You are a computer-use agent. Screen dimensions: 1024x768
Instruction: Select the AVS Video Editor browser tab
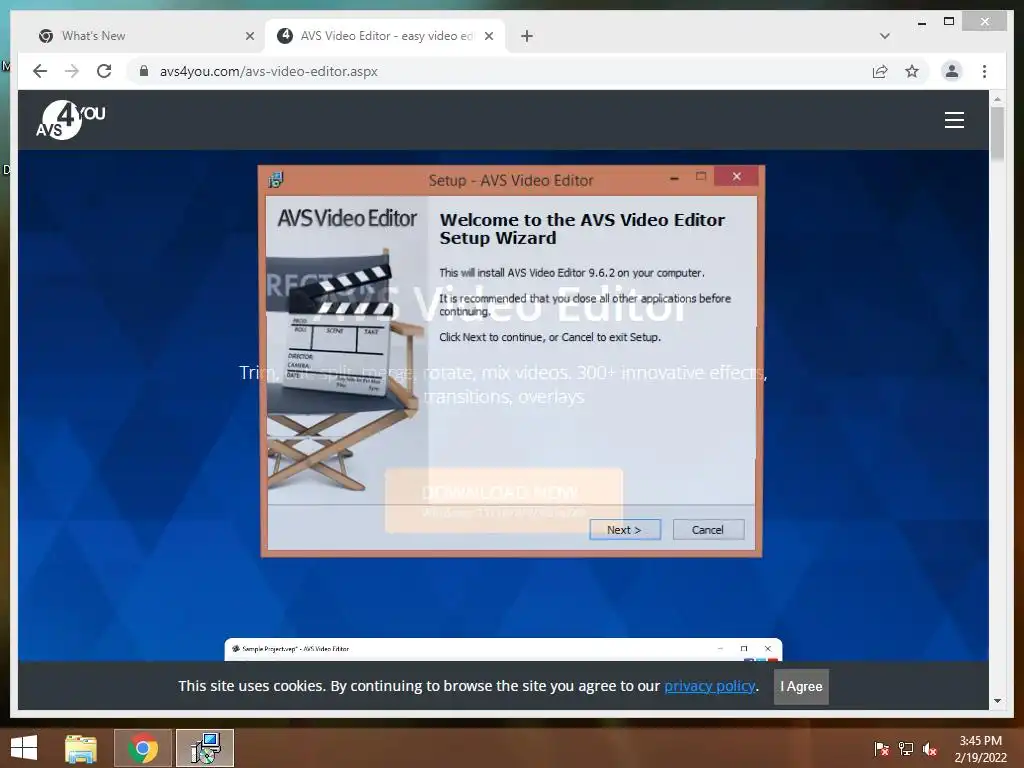click(387, 36)
